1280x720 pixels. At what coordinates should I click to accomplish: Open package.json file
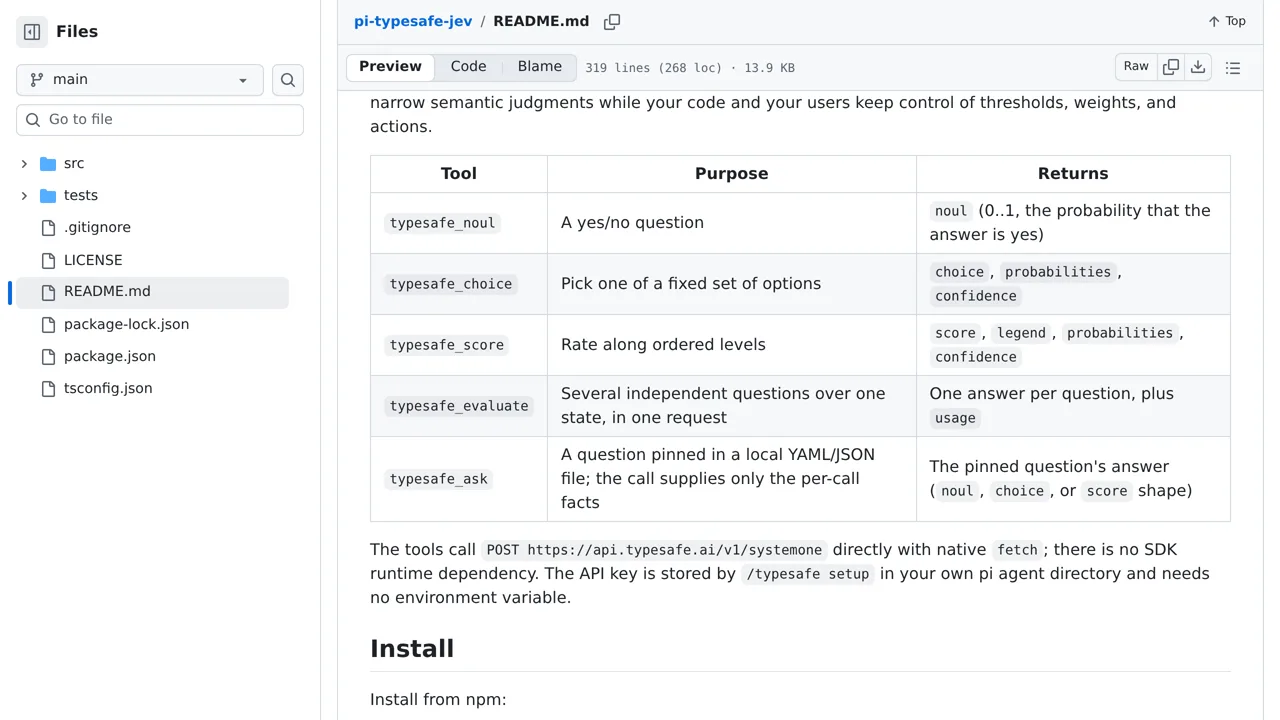tap(110, 356)
